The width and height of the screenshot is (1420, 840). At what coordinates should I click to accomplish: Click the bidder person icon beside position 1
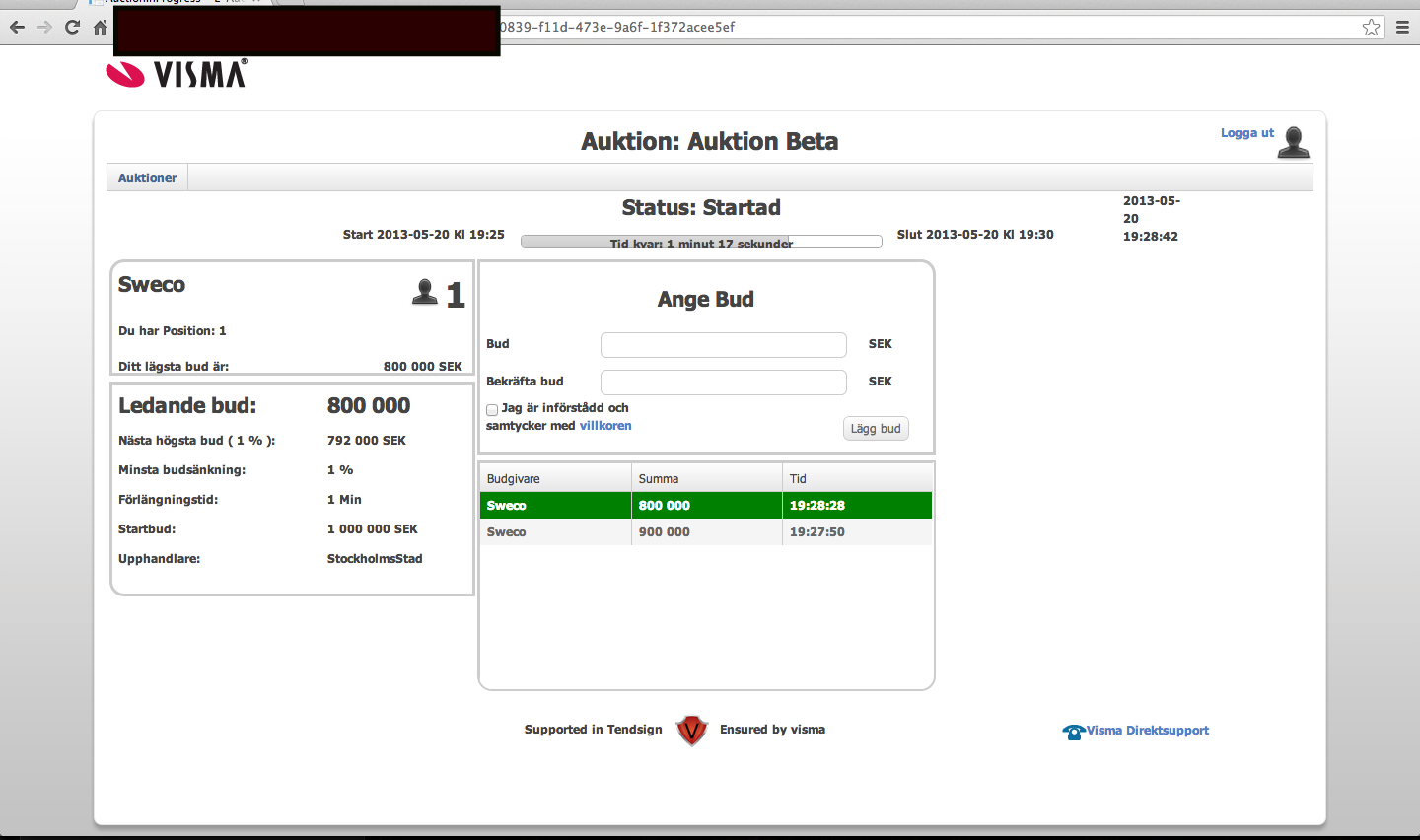[424, 292]
